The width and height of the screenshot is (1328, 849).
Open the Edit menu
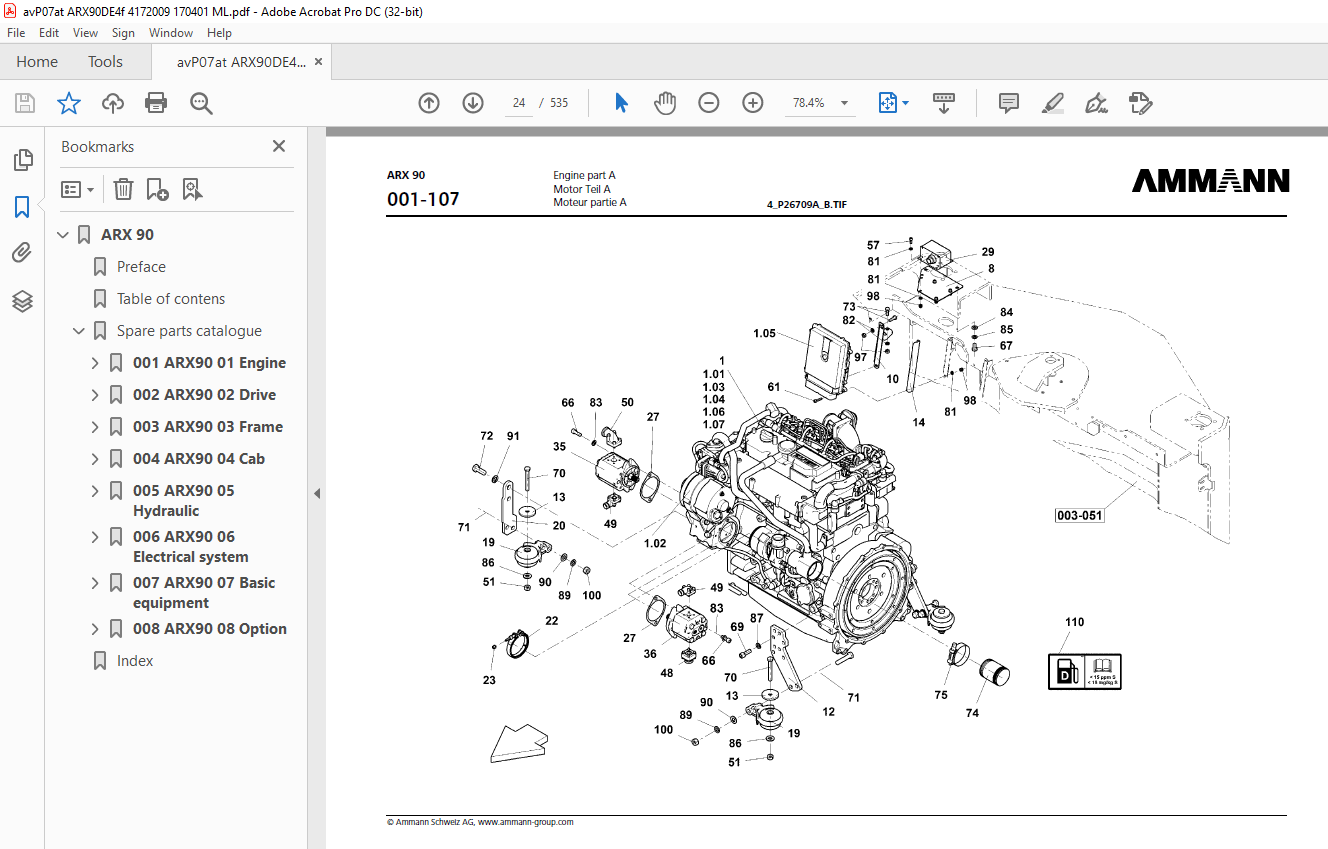[49, 33]
